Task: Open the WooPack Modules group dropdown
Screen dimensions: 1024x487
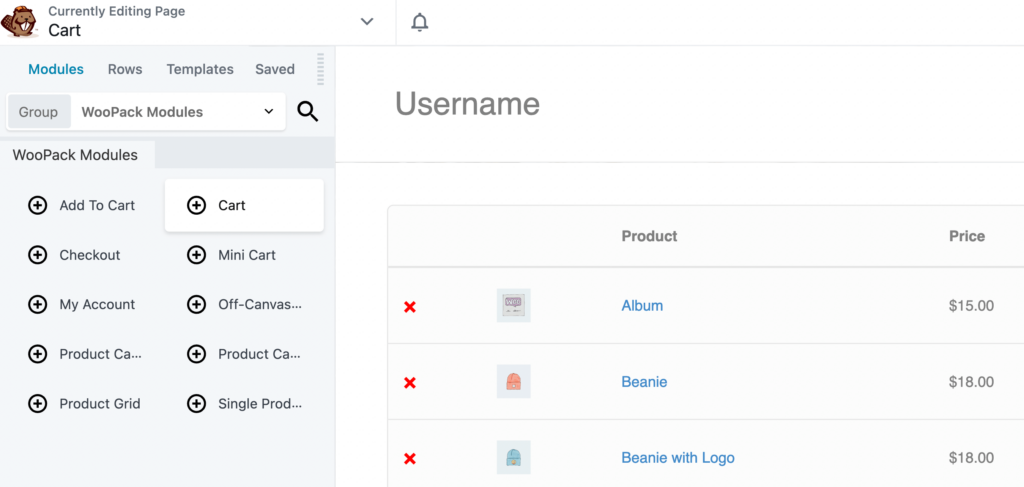Action: point(178,112)
